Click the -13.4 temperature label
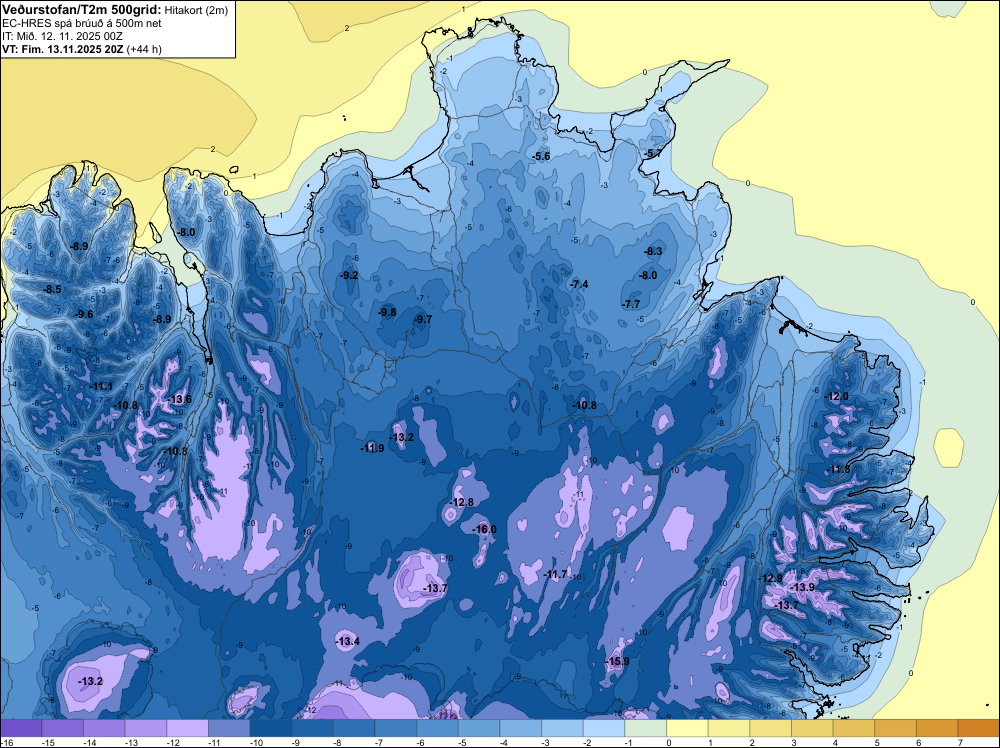The width and height of the screenshot is (1000, 748). pyautogui.click(x=348, y=641)
